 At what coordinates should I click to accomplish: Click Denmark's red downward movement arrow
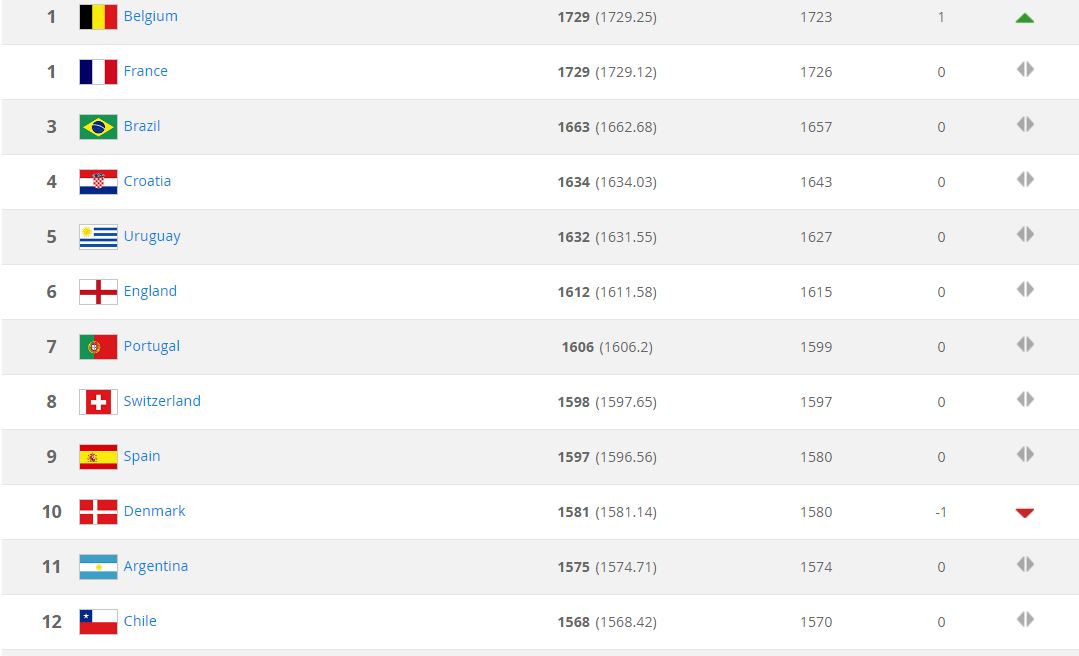1025,513
